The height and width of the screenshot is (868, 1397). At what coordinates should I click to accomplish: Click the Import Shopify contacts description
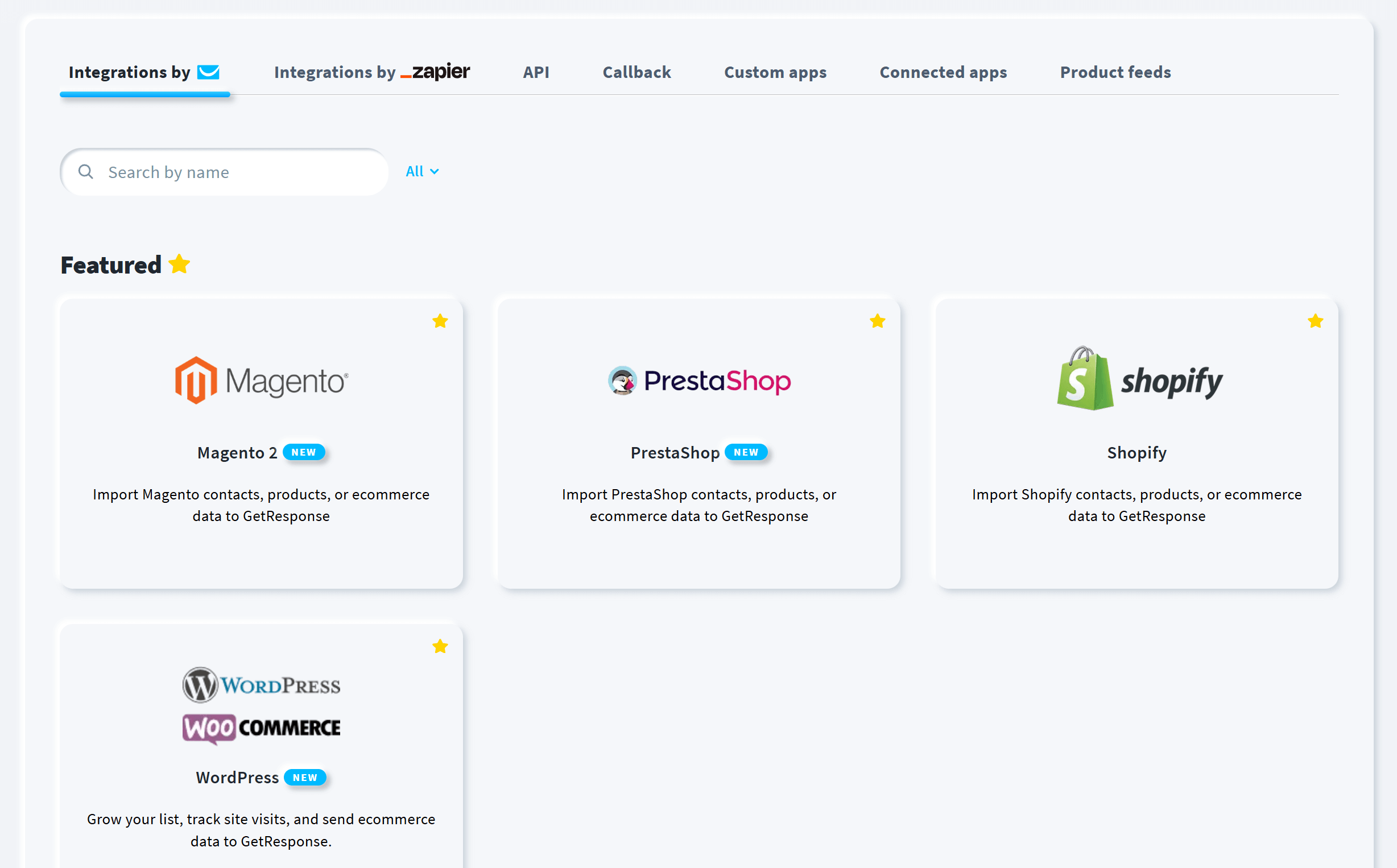1136,505
